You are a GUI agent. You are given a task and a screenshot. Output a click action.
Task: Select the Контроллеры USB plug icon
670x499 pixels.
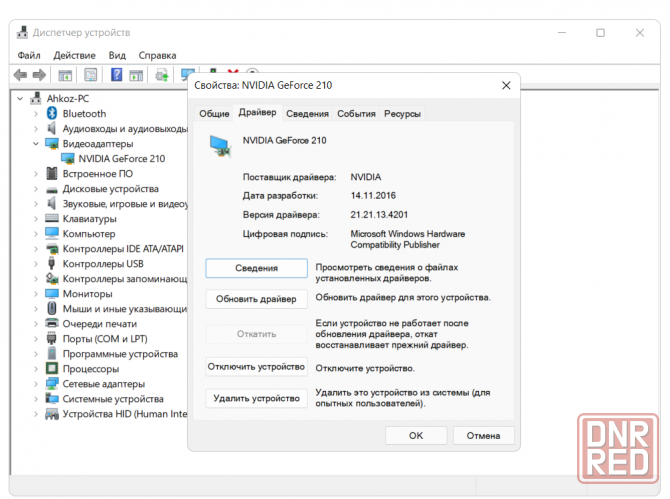[52, 264]
